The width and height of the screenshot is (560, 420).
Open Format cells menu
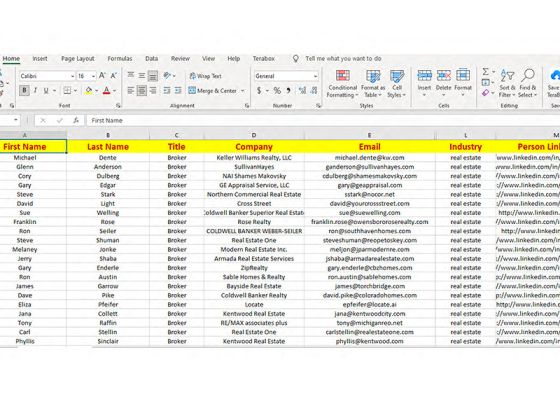pos(463,83)
